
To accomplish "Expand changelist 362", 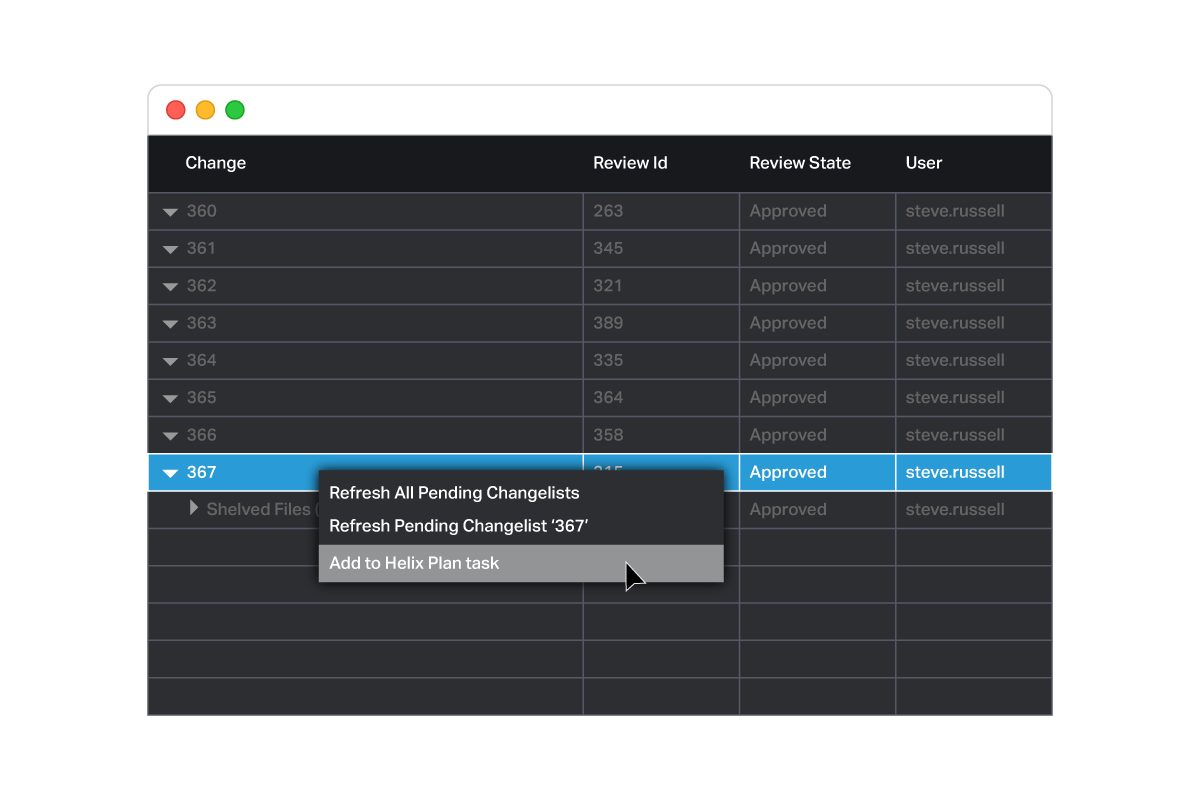I will point(170,285).
